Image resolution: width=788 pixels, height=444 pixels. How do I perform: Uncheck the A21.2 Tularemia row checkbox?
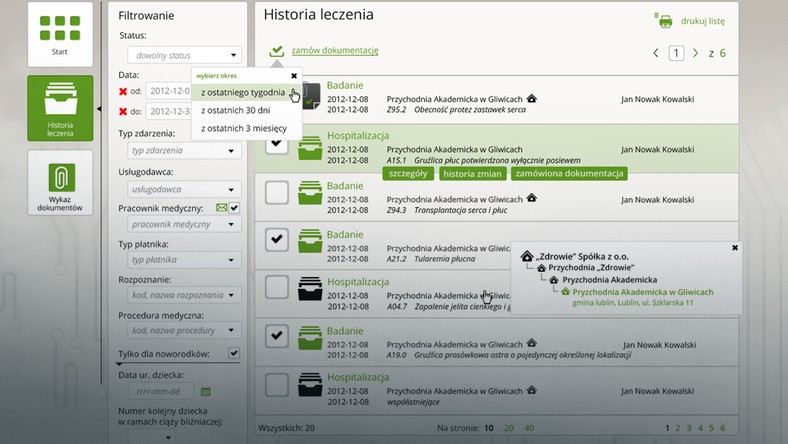click(277, 240)
